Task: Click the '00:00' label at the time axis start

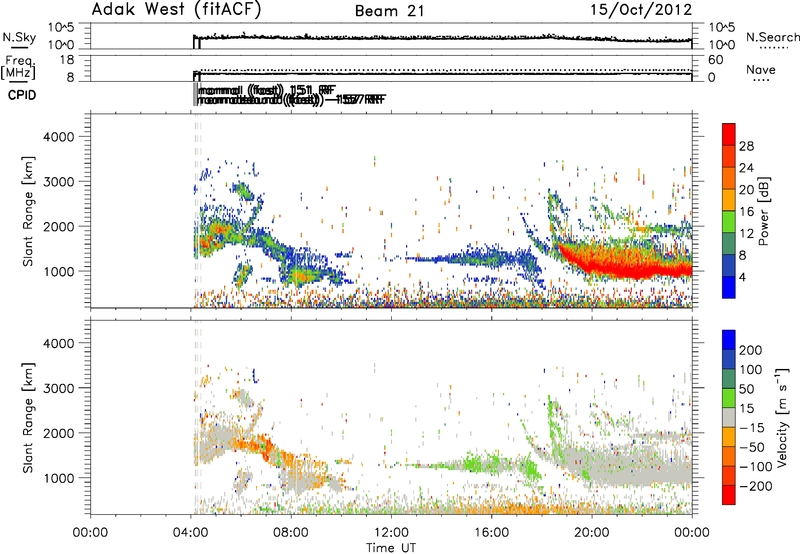Action: pyautogui.click(x=90, y=533)
